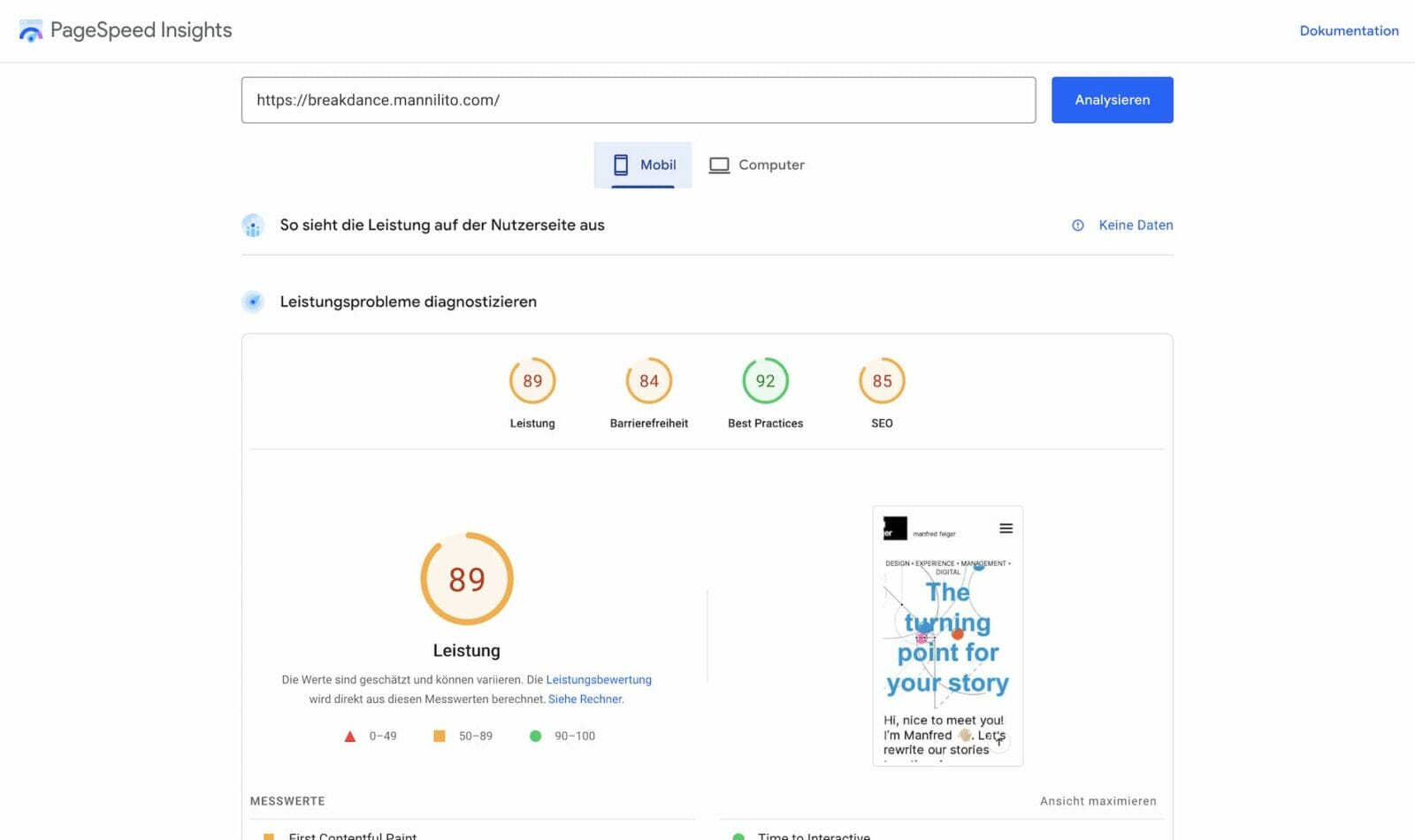1415x840 pixels.
Task: Click the Keine Daten info icon
Action: point(1078,225)
